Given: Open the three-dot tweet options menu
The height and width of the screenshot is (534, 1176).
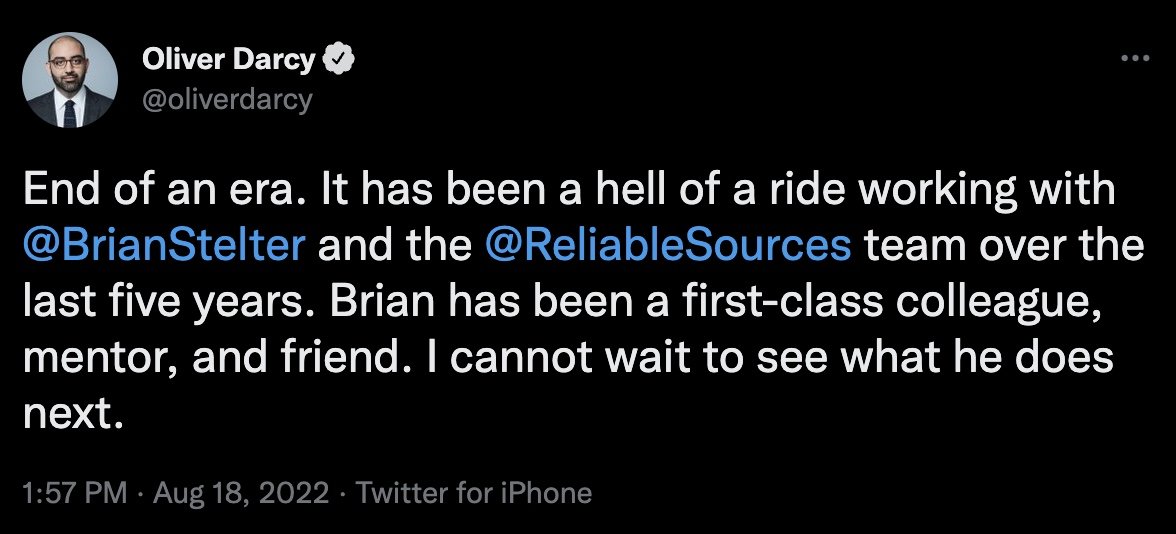Looking at the screenshot, I should click(1135, 59).
